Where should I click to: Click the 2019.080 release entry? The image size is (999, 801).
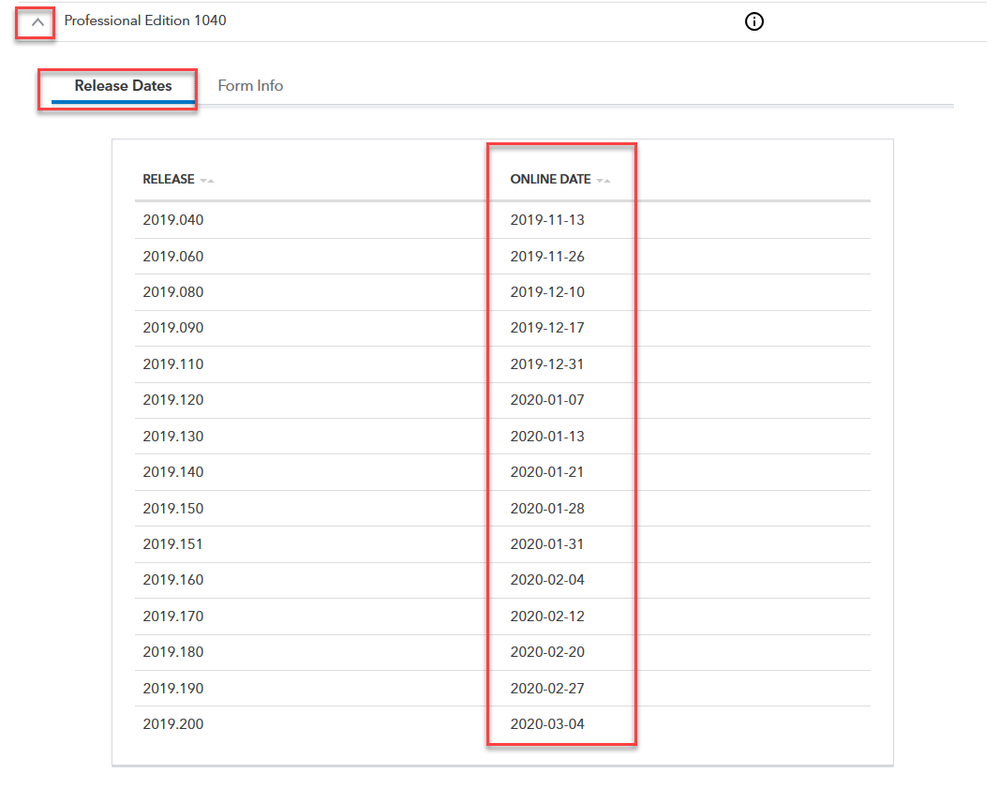point(173,292)
